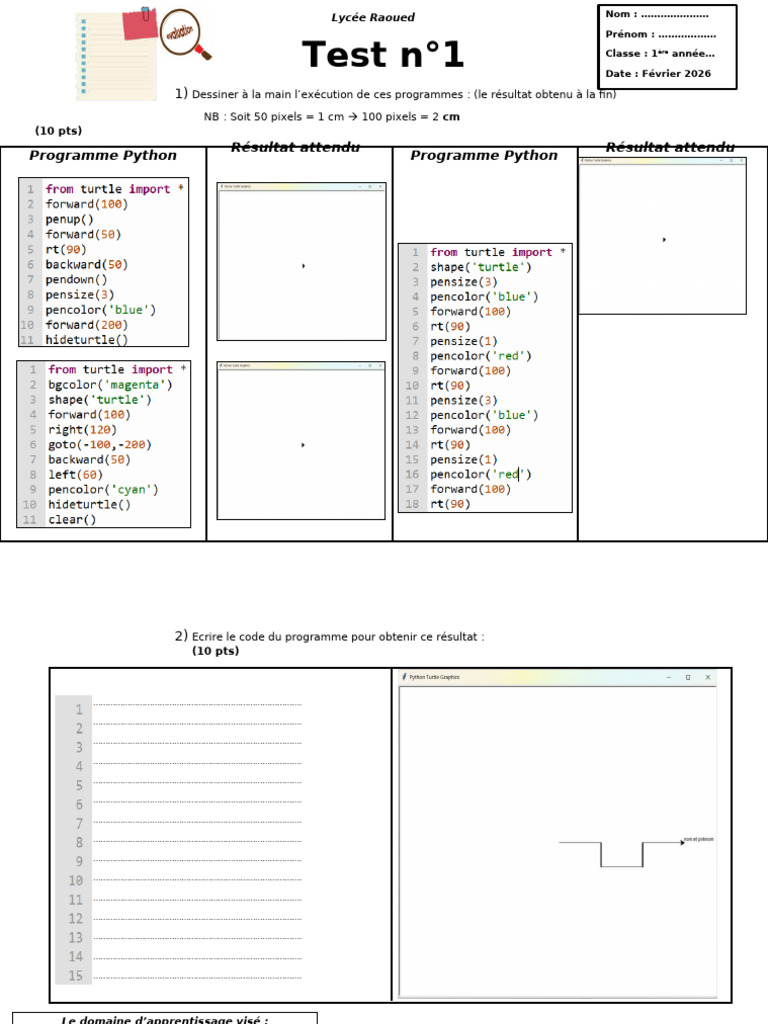Click the empty result window beside magenta program

click(x=301, y=441)
